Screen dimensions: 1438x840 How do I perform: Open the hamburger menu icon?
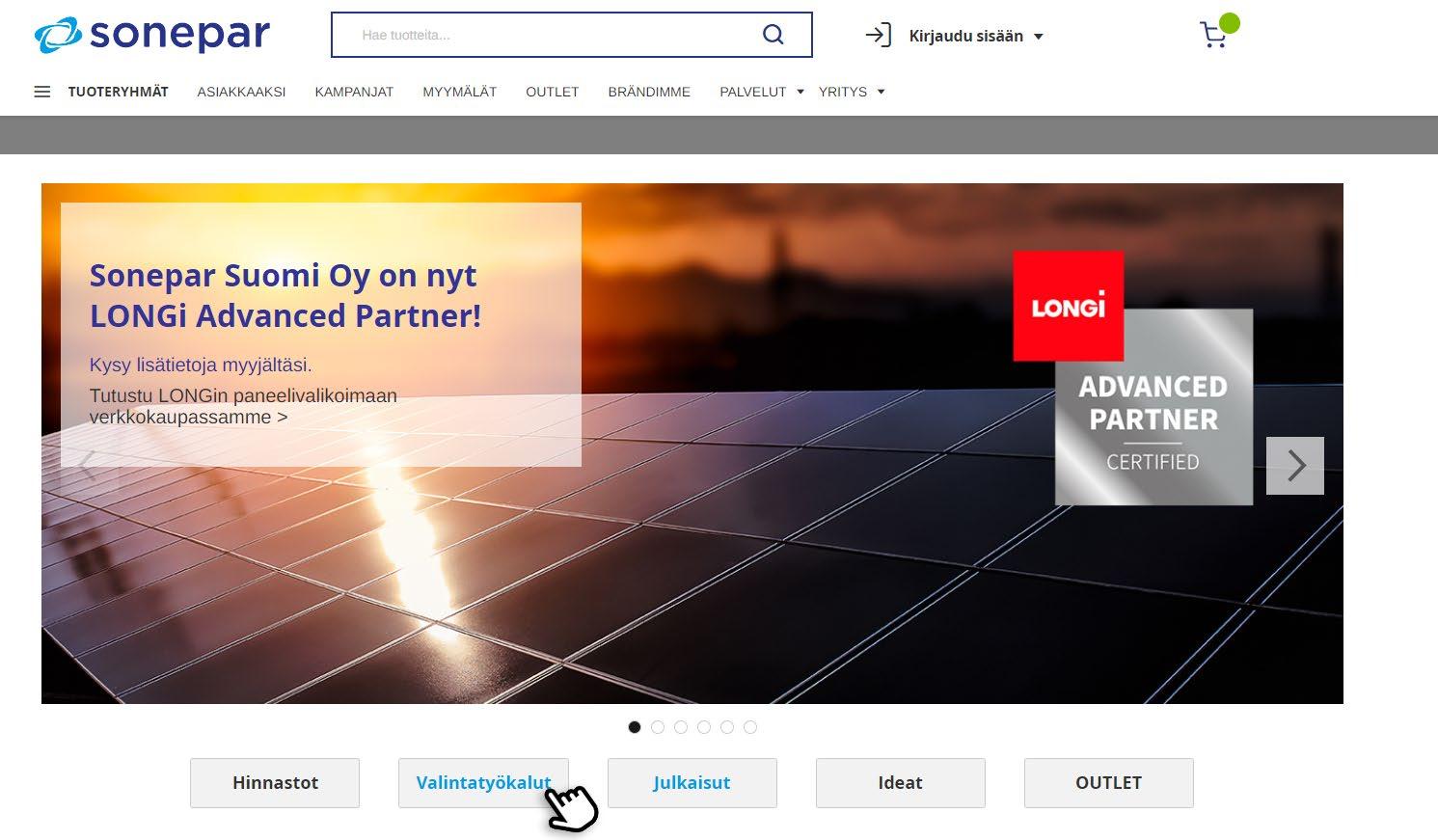pos(42,92)
